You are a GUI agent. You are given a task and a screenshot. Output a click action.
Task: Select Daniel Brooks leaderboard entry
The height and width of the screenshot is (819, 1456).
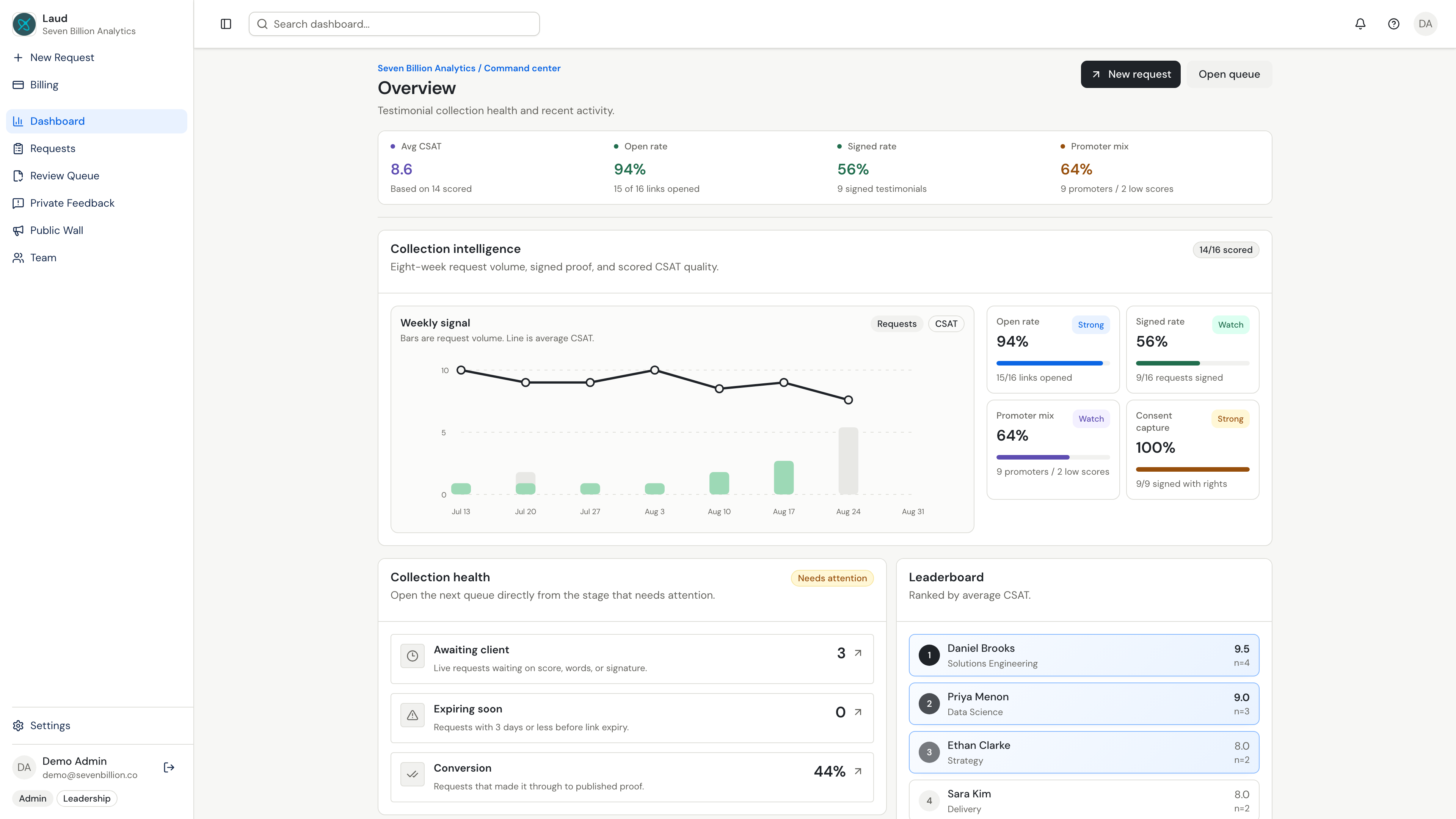pyautogui.click(x=1084, y=655)
